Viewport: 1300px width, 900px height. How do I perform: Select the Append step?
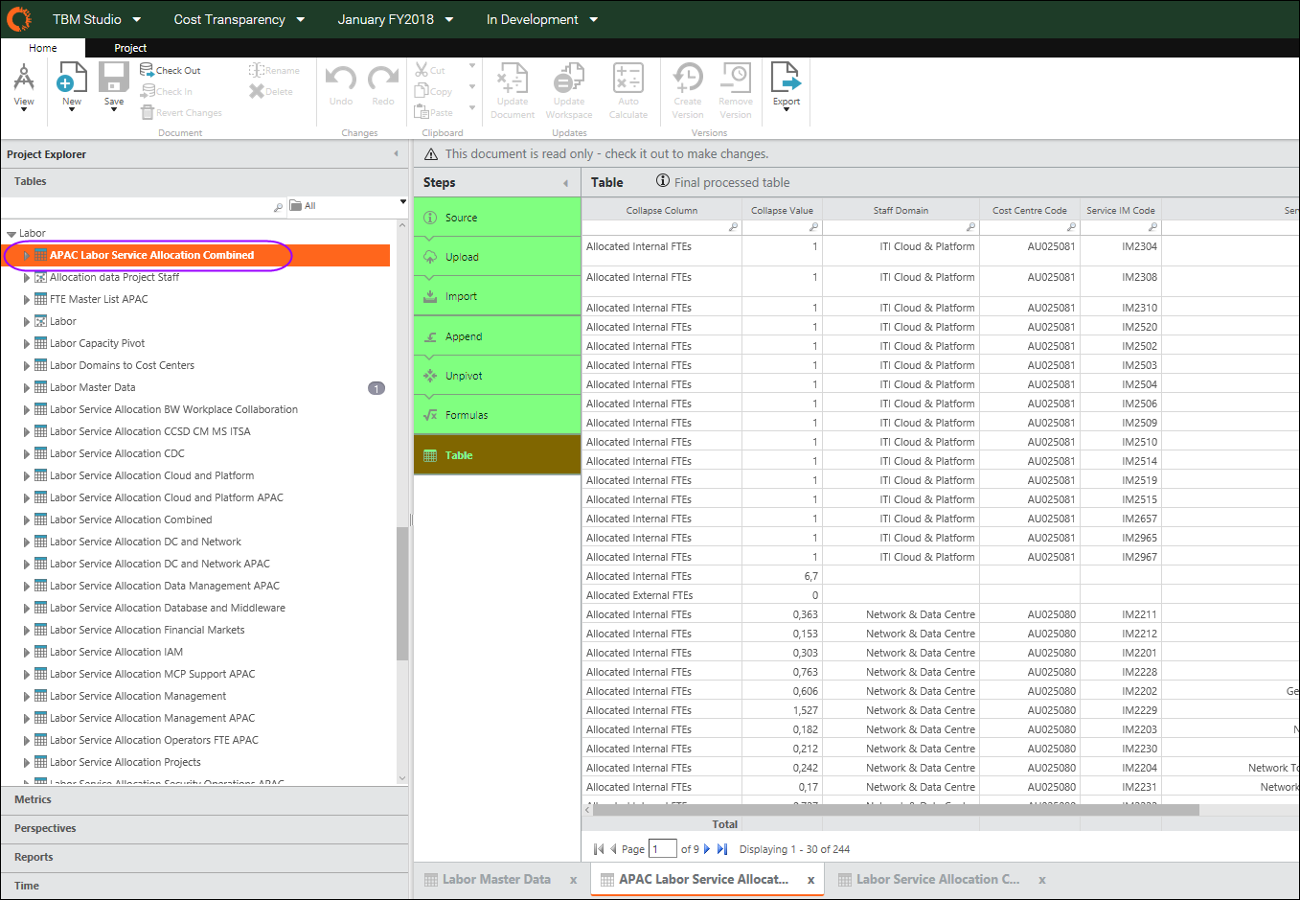(497, 336)
